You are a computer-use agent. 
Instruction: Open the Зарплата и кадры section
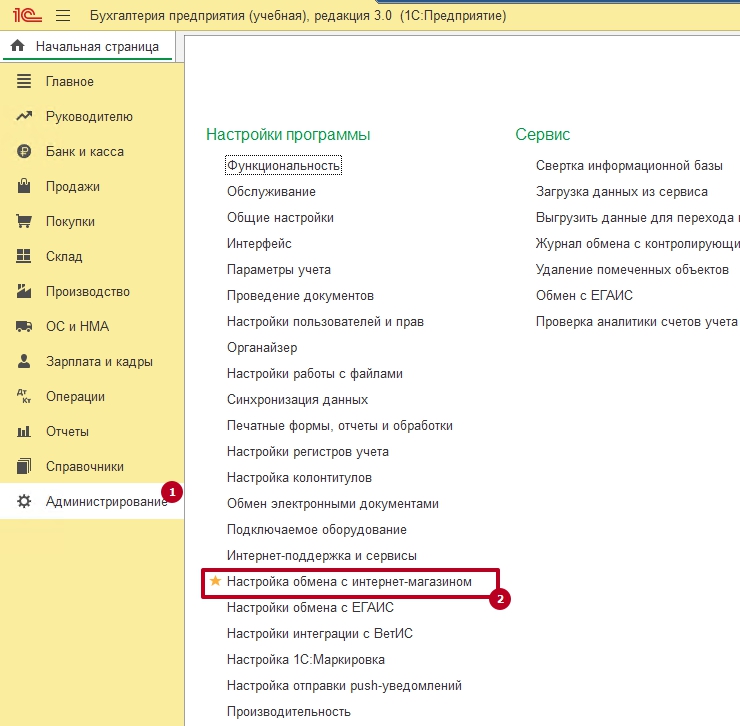[x=99, y=362]
